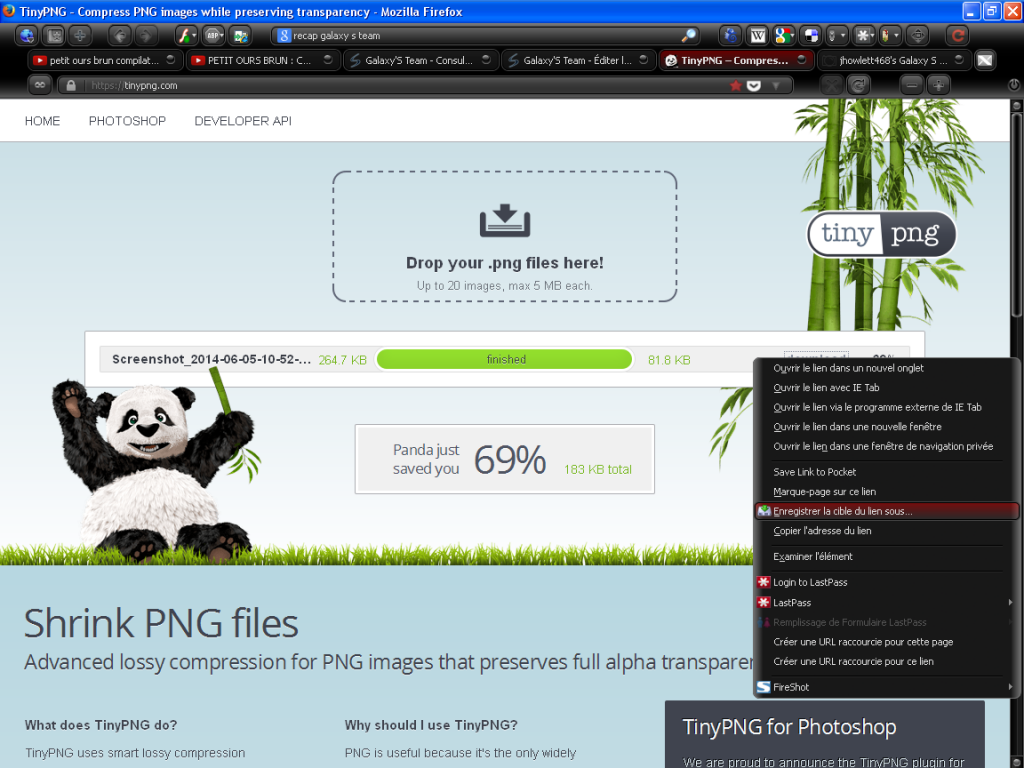Viewport: 1024px width, 768px height.
Task: Click the infinity icon left of address bar
Action: 40,85
